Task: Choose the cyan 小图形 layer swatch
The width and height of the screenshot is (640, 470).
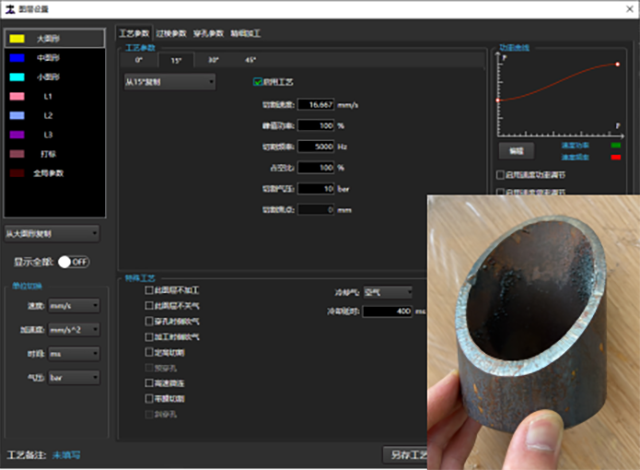Action: click(x=19, y=76)
